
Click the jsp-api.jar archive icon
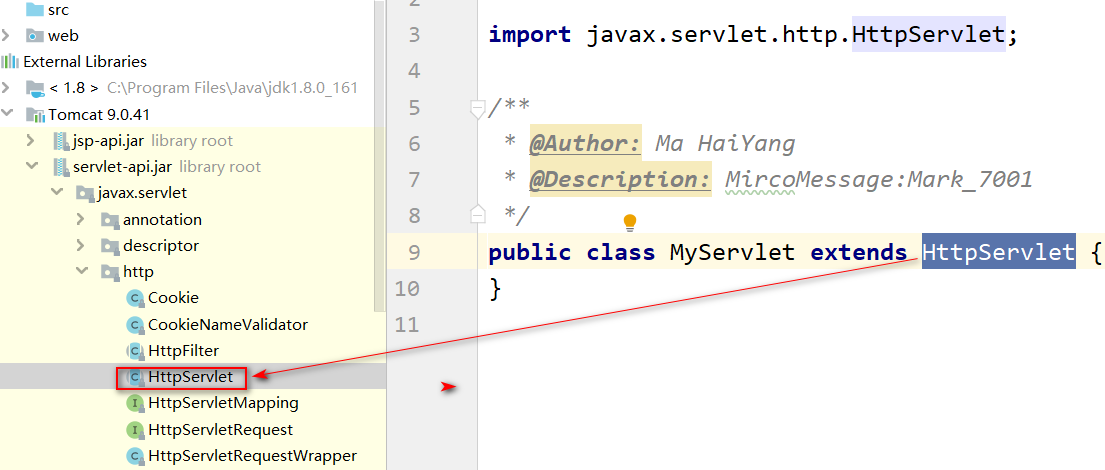click(x=61, y=141)
